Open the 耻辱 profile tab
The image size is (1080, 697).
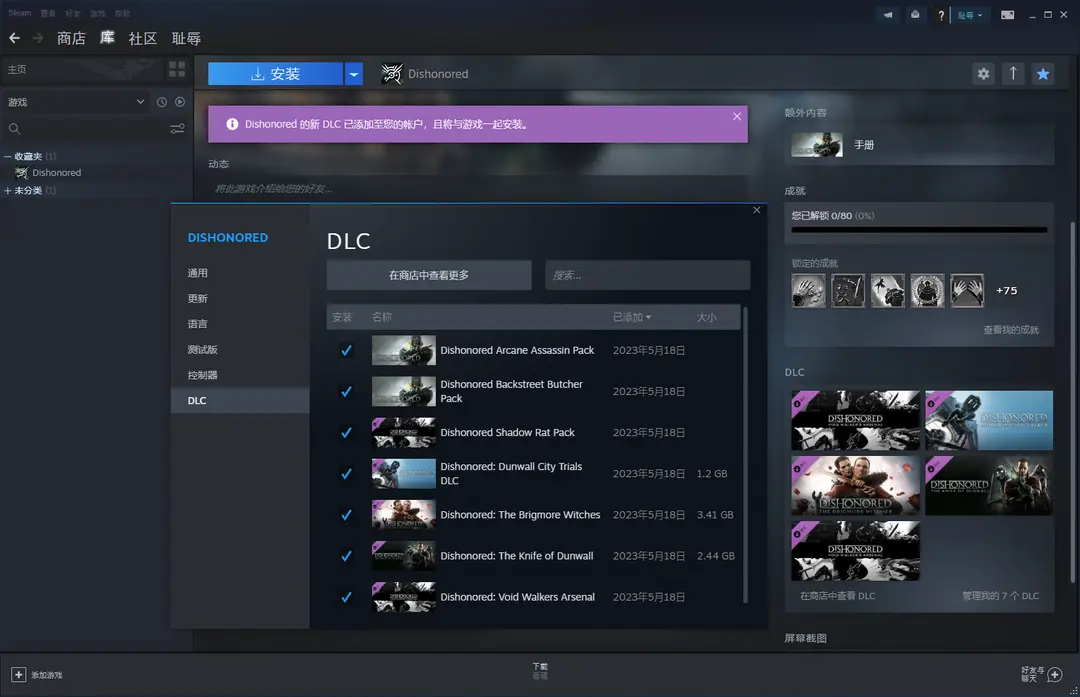[186, 39]
